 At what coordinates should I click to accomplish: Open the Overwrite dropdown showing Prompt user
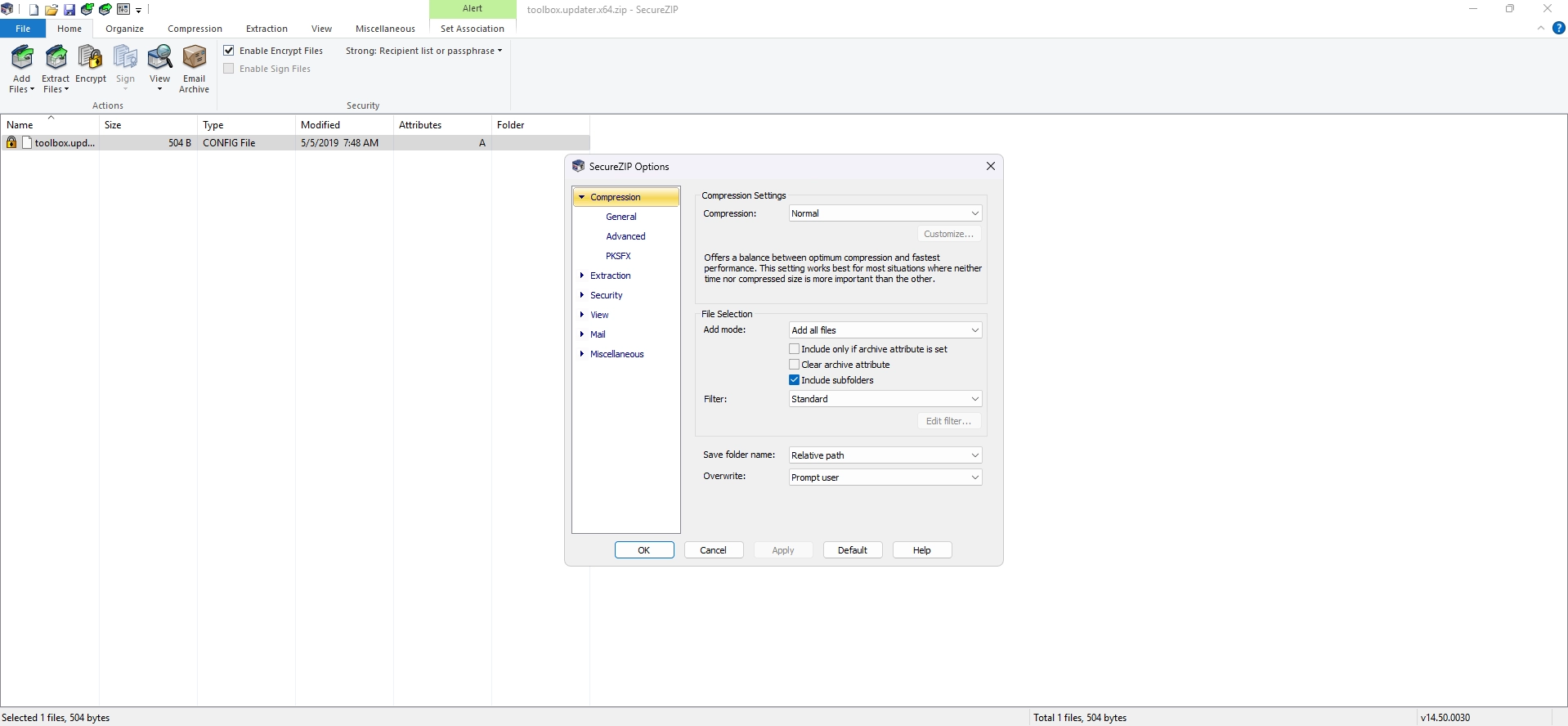(885, 477)
